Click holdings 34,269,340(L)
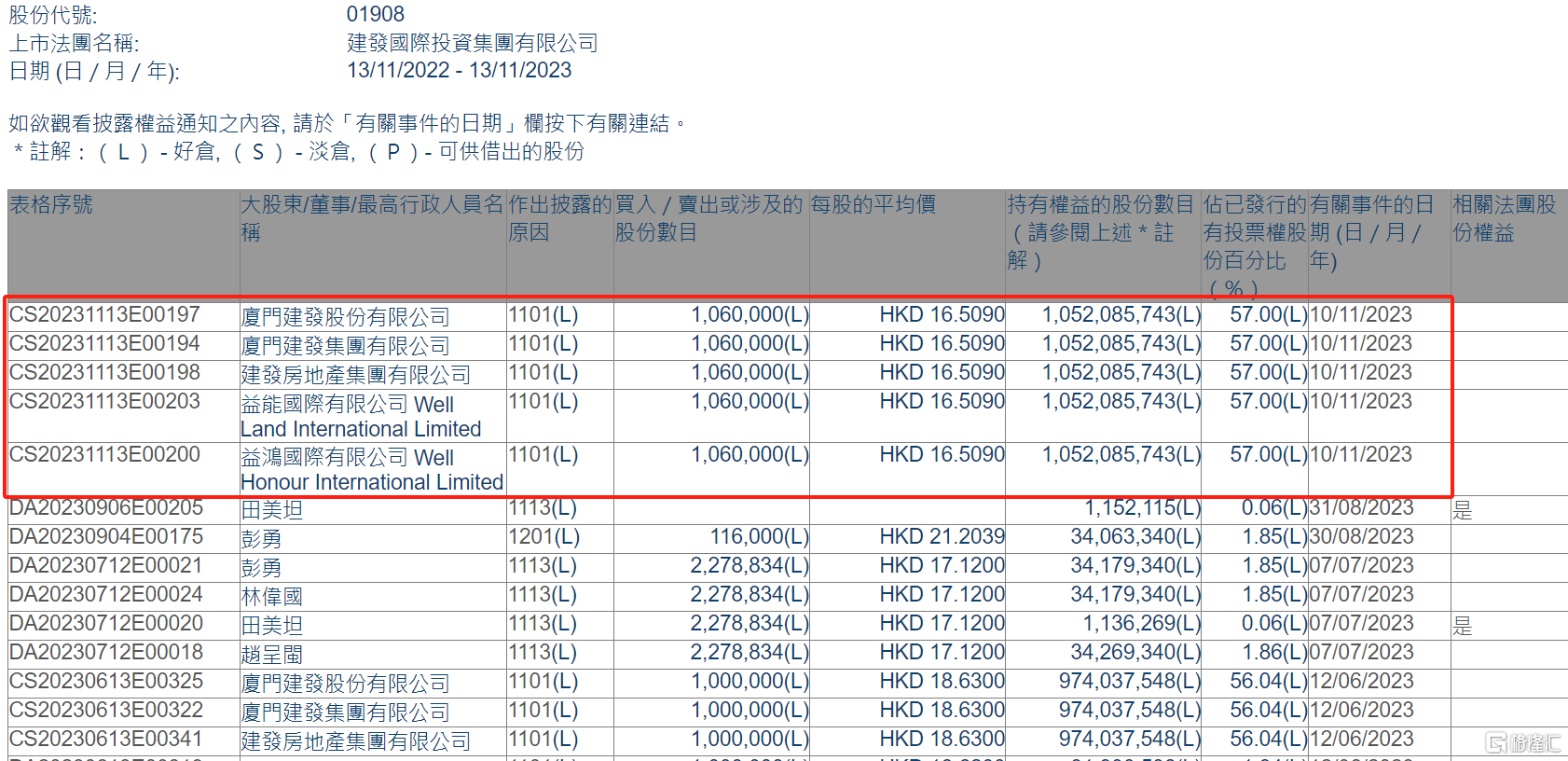 pyautogui.click(x=1135, y=653)
